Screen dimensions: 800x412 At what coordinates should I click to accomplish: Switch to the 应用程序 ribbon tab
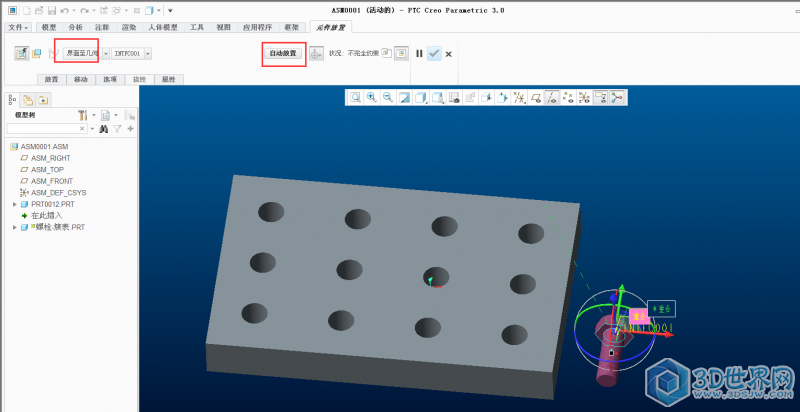257,28
